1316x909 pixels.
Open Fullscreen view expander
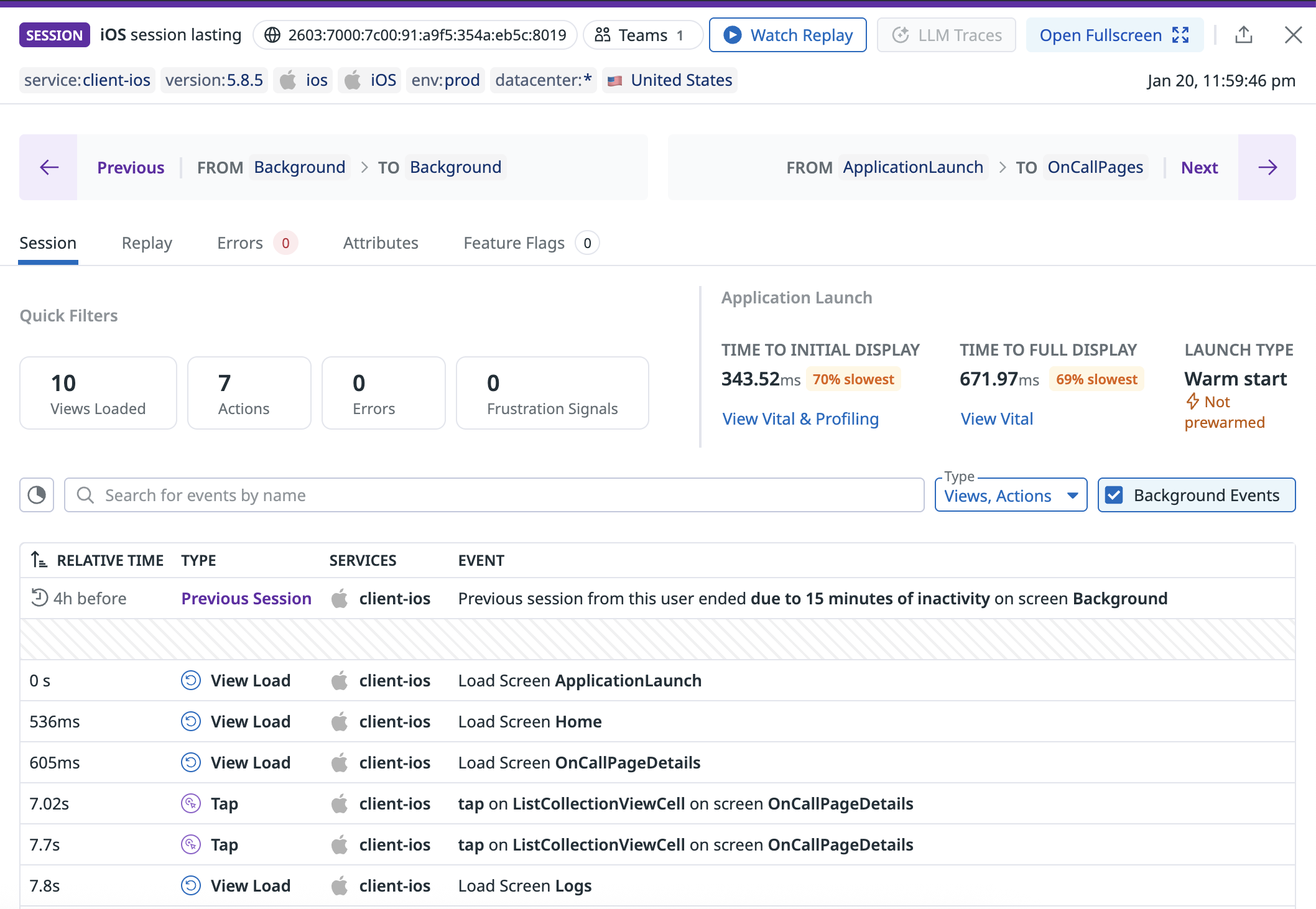(x=1114, y=35)
